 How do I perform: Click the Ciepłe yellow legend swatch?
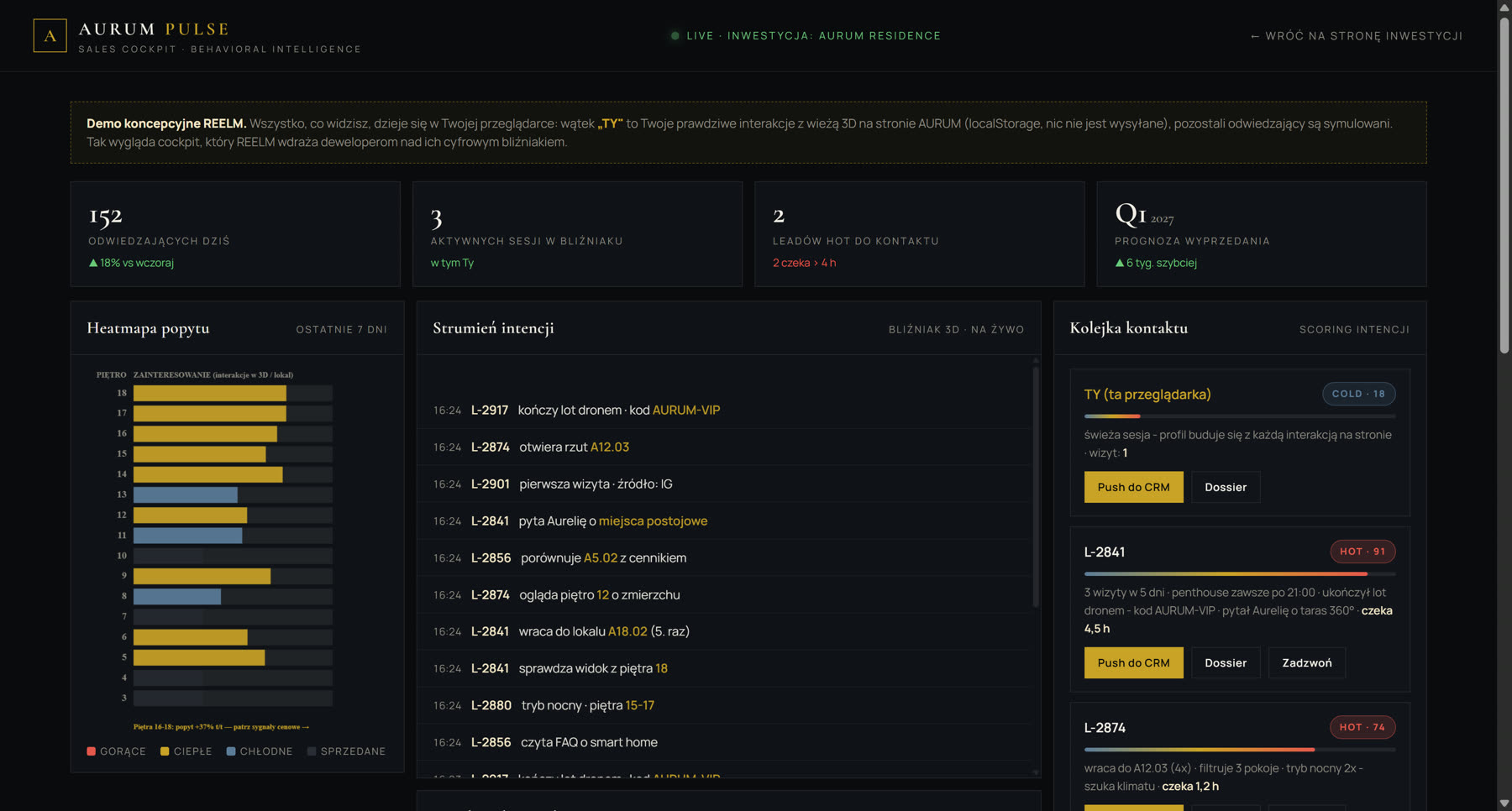point(165,751)
